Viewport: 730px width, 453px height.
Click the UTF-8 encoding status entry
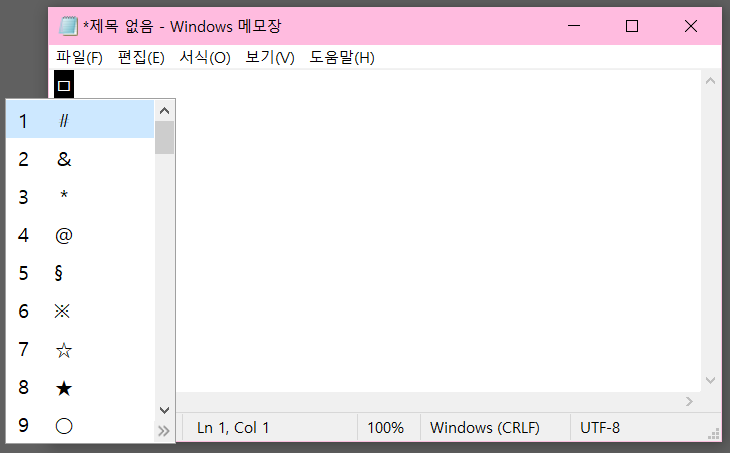[x=600, y=427]
